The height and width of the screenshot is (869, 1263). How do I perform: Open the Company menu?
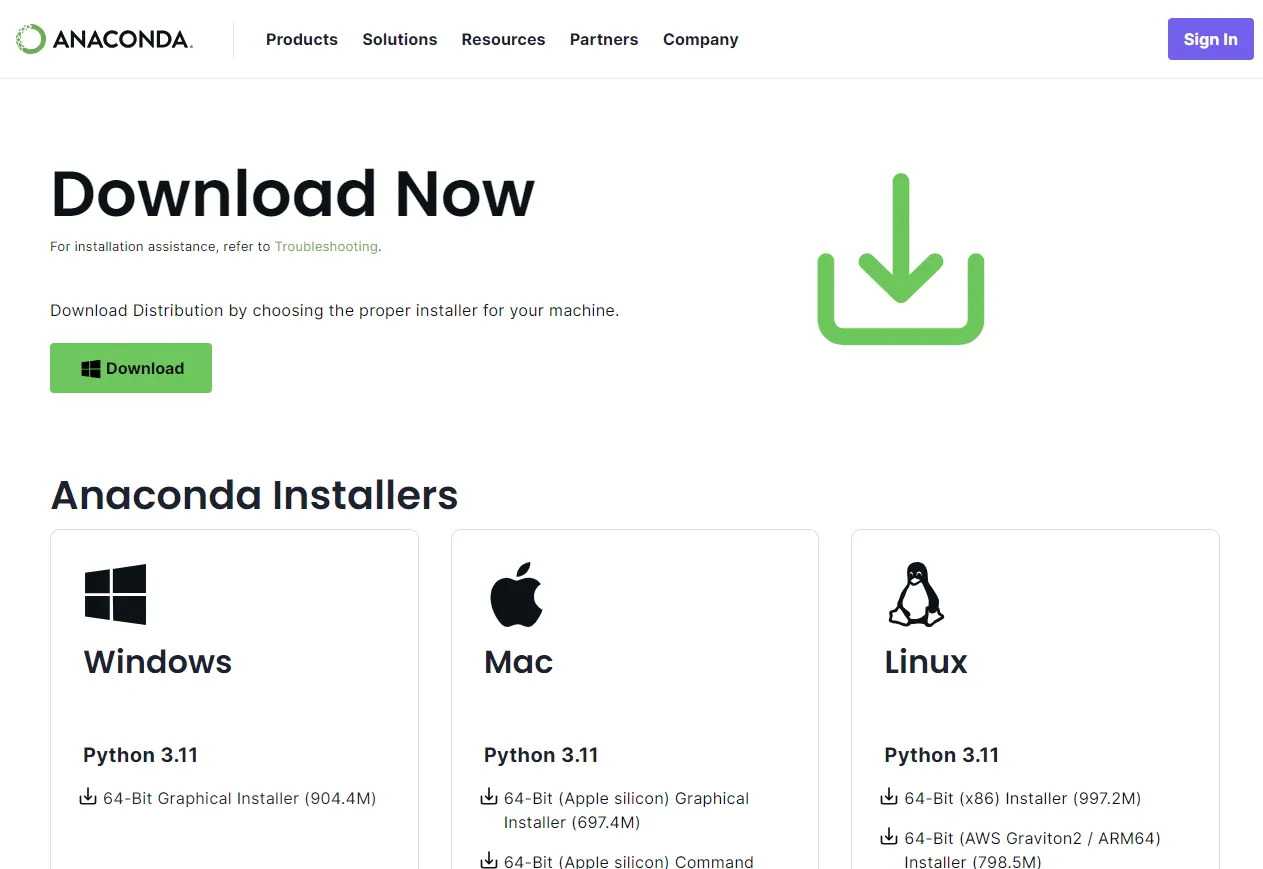tap(701, 40)
